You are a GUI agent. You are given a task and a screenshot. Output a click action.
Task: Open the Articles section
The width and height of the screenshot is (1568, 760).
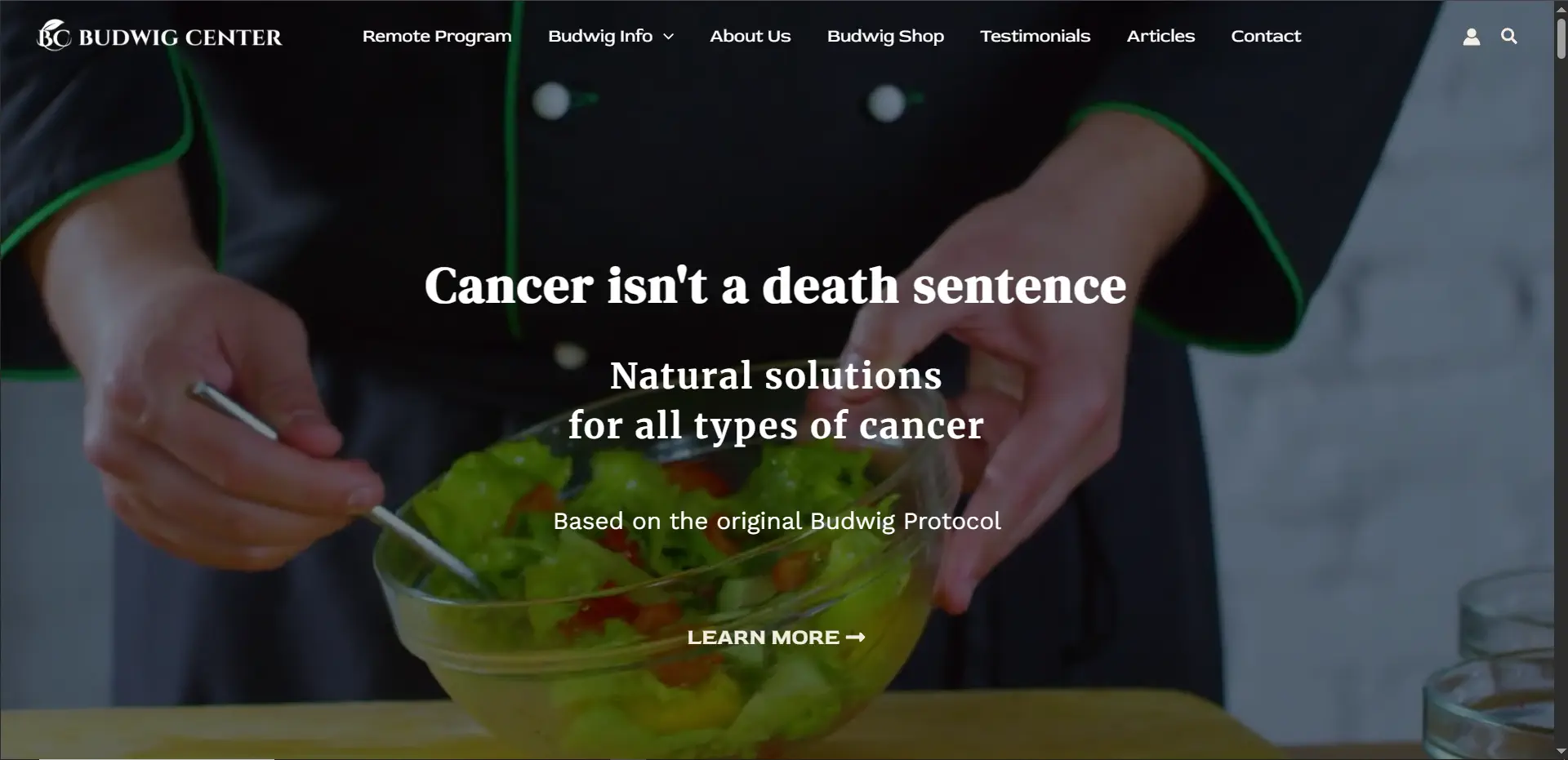pos(1160,36)
